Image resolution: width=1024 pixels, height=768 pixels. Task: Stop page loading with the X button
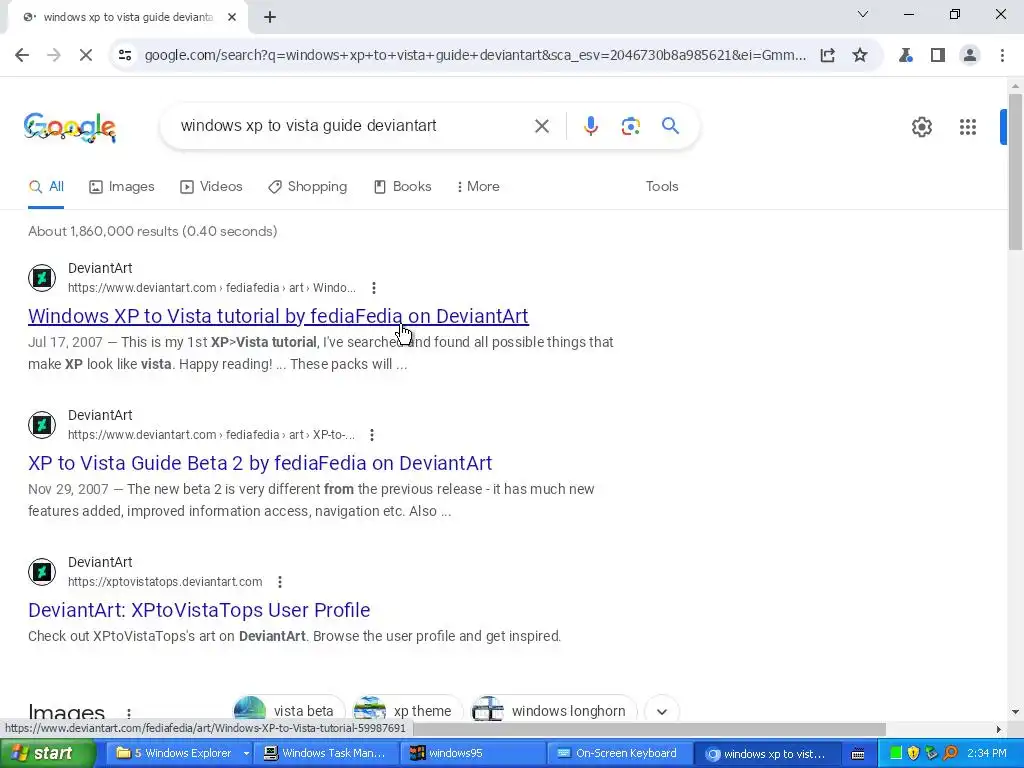86,56
